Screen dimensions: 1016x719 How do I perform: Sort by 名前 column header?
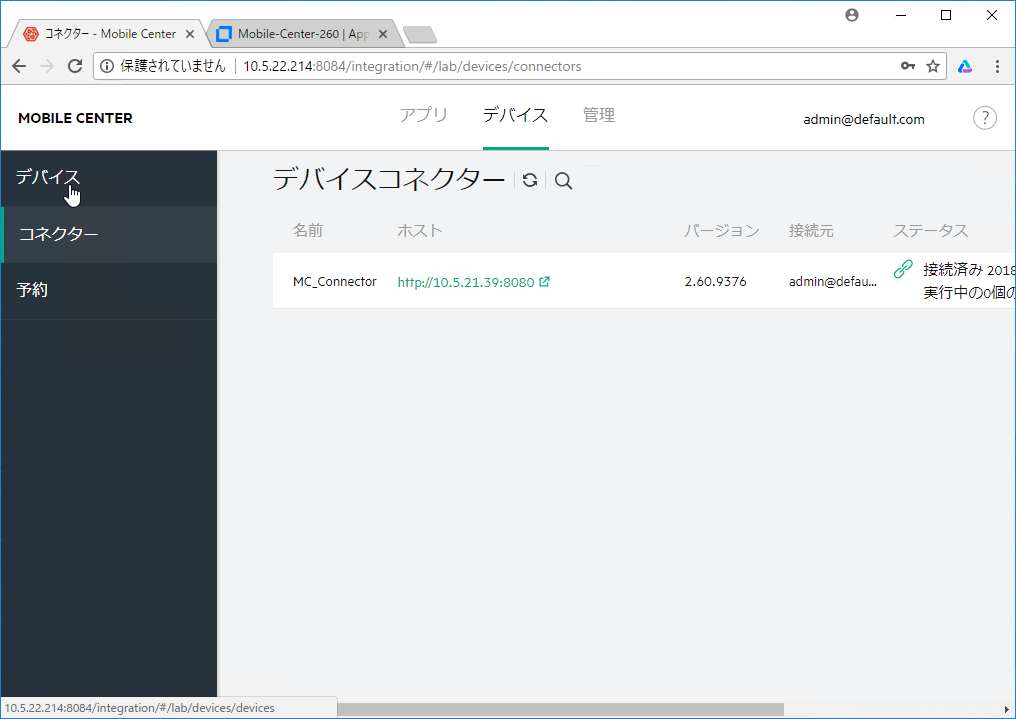click(308, 231)
